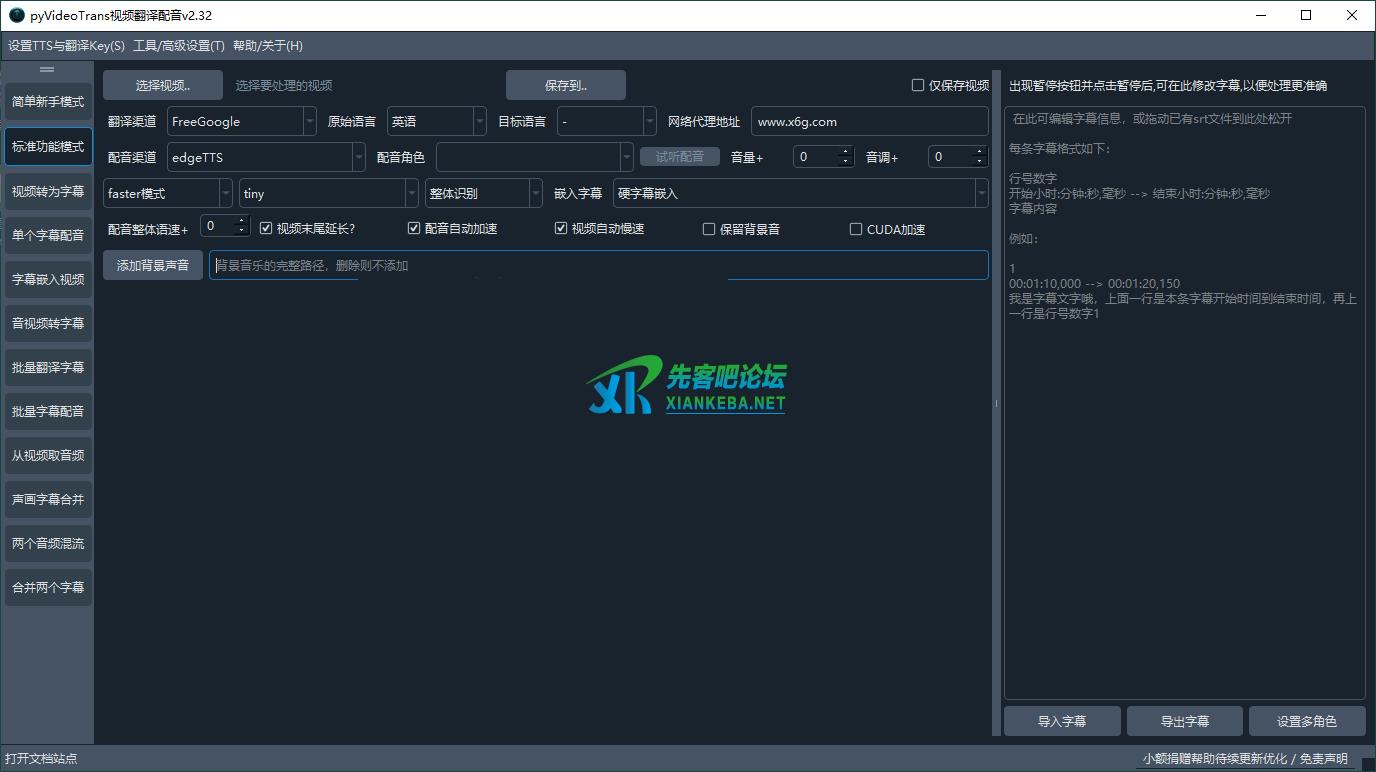
Task: Open the 小额捐赠 / 免责声明 link in the status bar
Action: click(1245, 759)
